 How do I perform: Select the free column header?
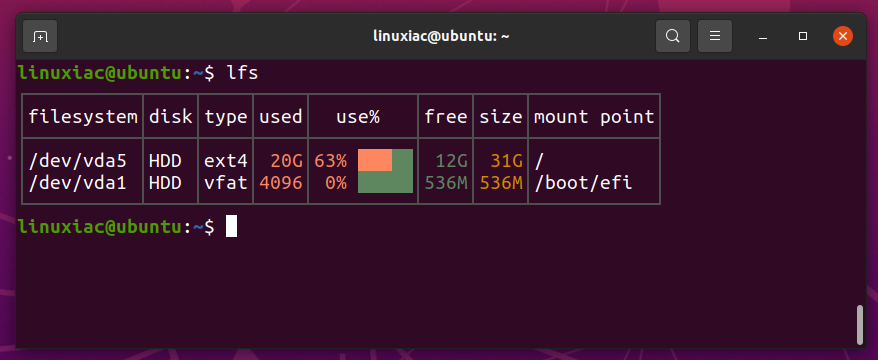pos(446,116)
